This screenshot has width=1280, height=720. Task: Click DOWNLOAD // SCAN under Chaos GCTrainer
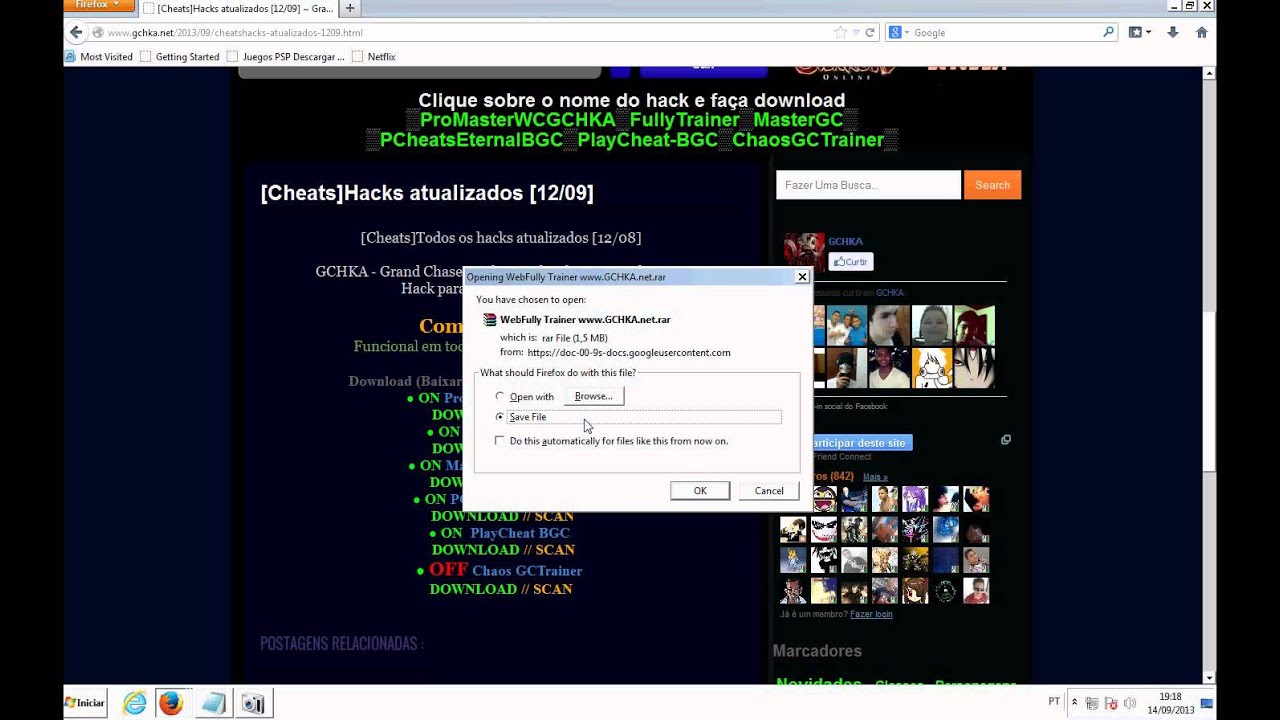click(501, 589)
